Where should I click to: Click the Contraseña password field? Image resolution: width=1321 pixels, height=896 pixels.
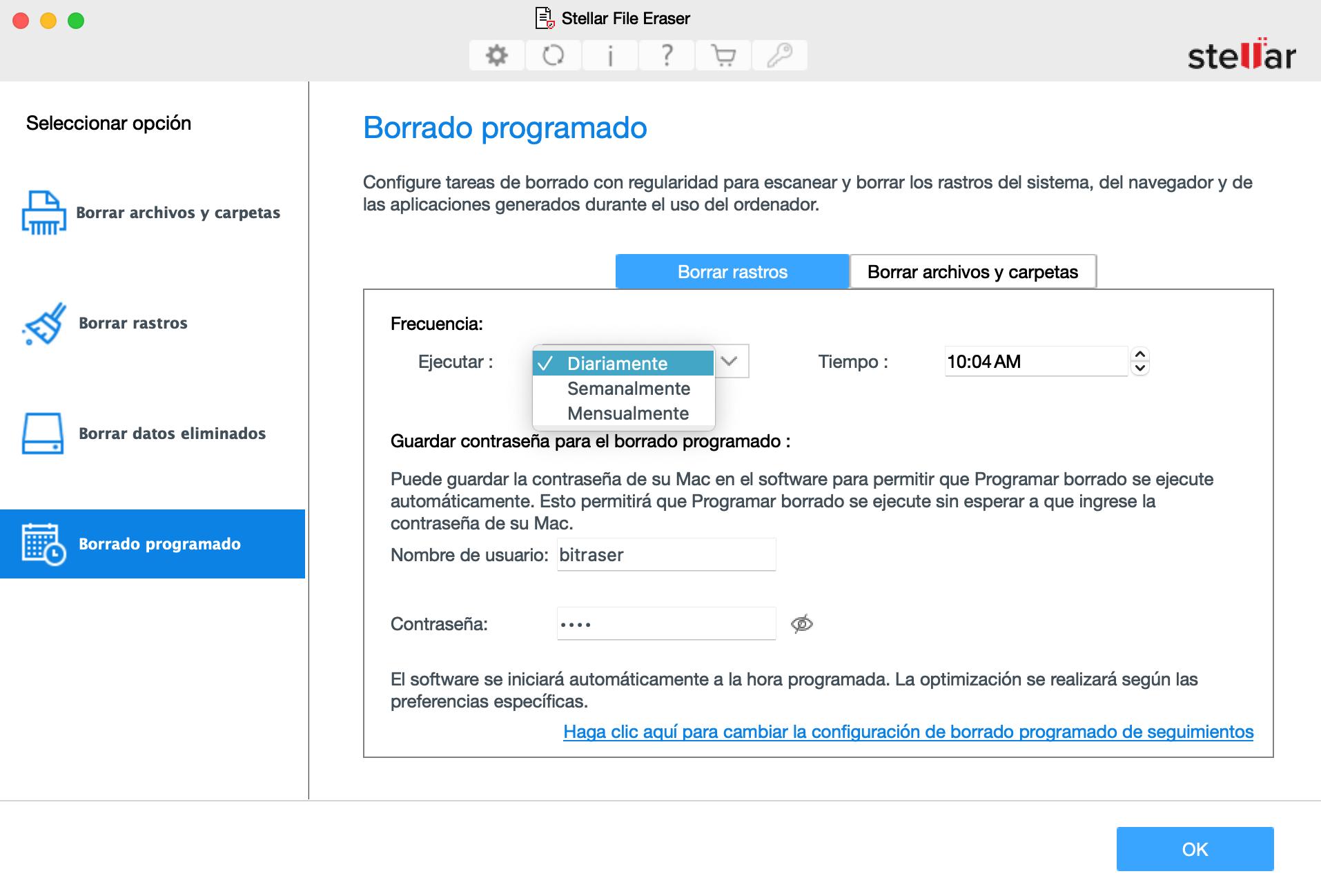click(x=666, y=623)
